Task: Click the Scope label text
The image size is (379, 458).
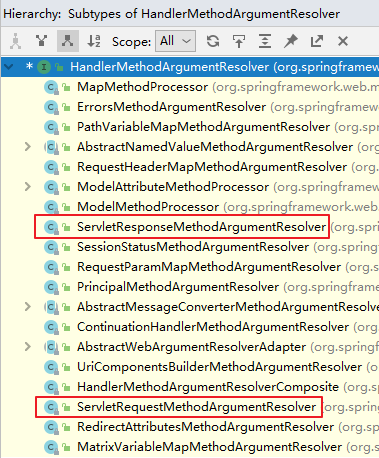Action: pyautogui.click(x=132, y=42)
